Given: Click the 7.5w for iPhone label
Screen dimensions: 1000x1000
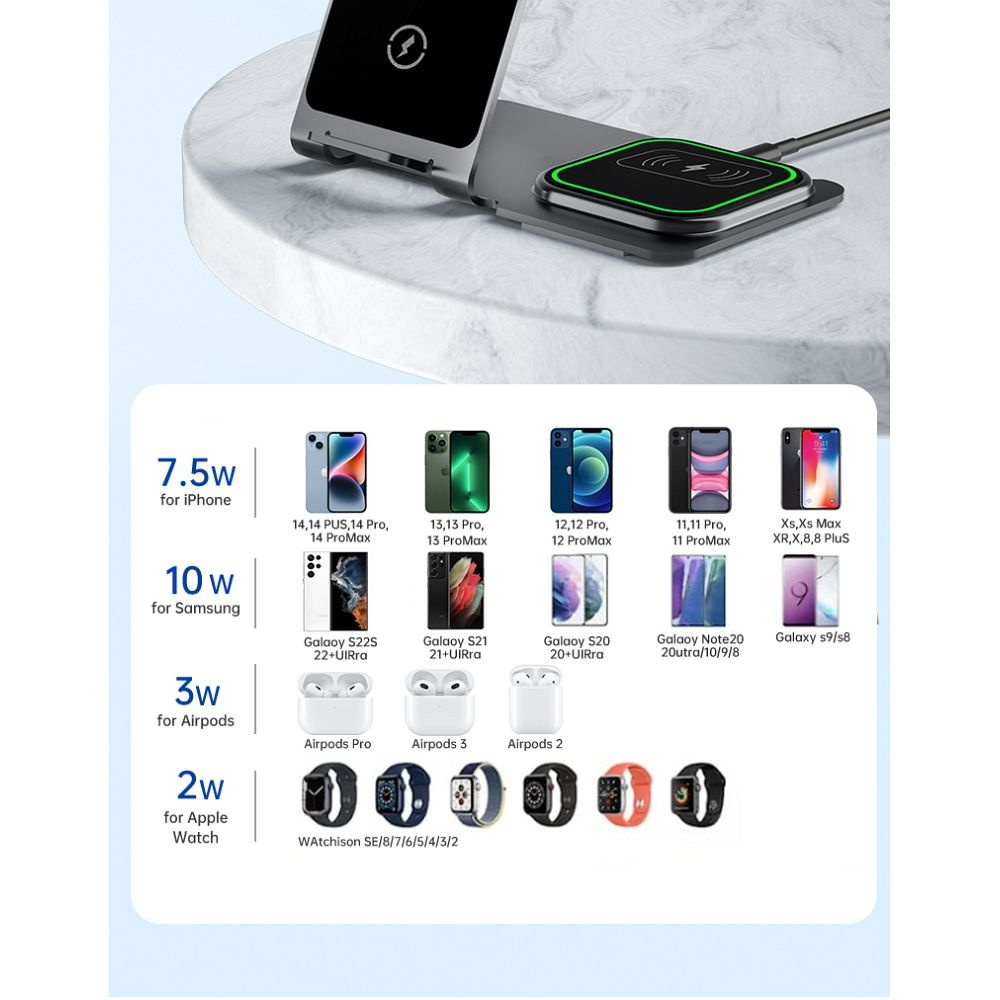Looking at the screenshot, I should [x=196, y=482].
